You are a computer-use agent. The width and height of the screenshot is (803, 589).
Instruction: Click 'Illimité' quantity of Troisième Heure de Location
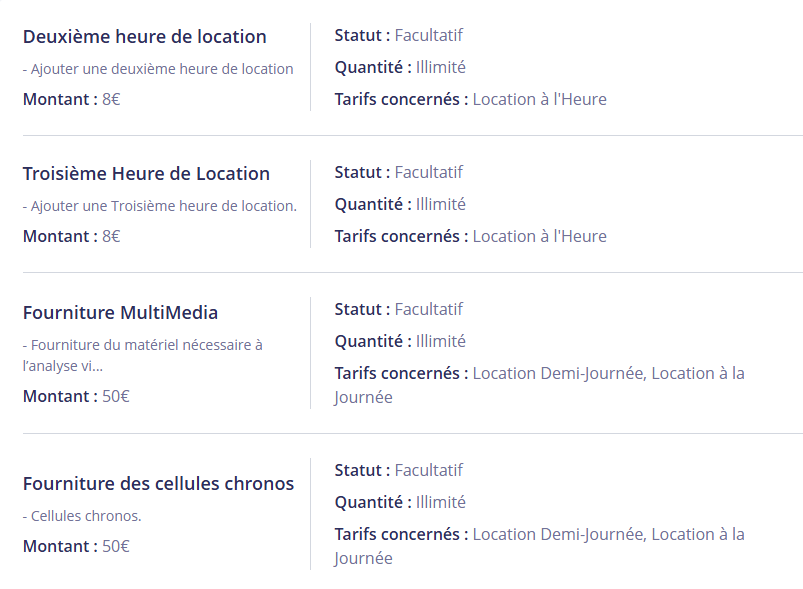point(441,204)
